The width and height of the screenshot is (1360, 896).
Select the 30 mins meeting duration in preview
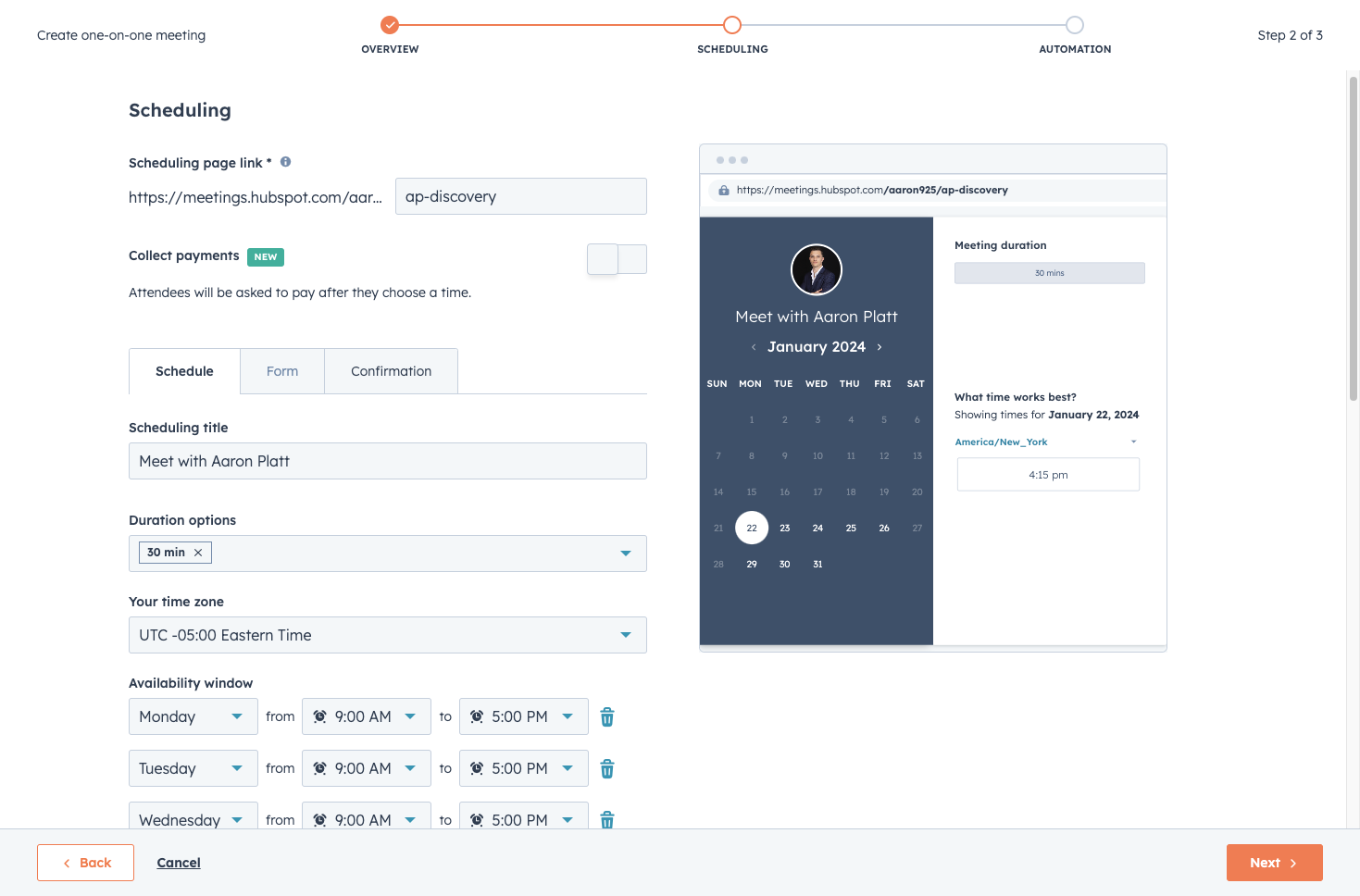(1050, 273)
